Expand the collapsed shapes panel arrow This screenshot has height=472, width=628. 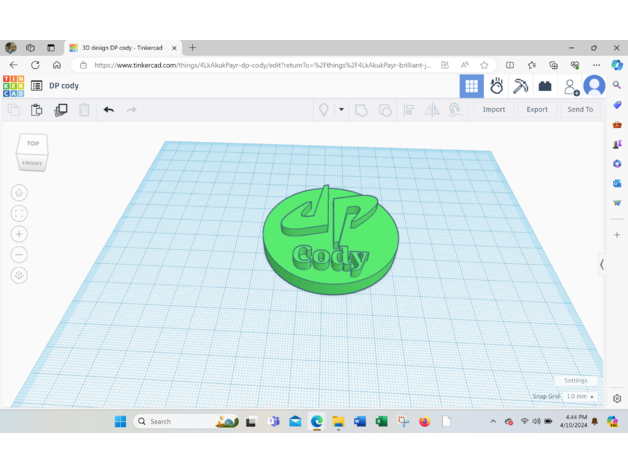(x=602, y=265)
